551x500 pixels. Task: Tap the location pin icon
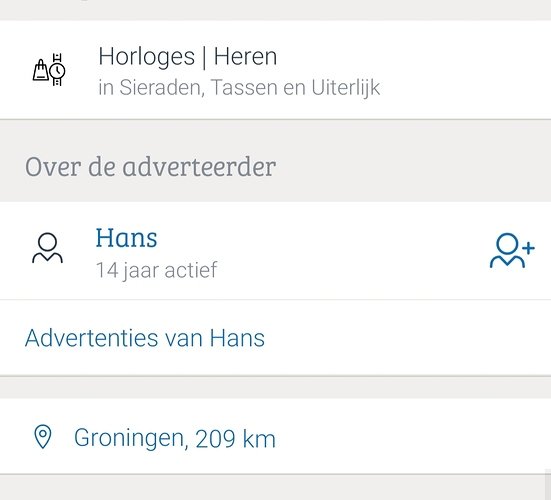(43, 437)
